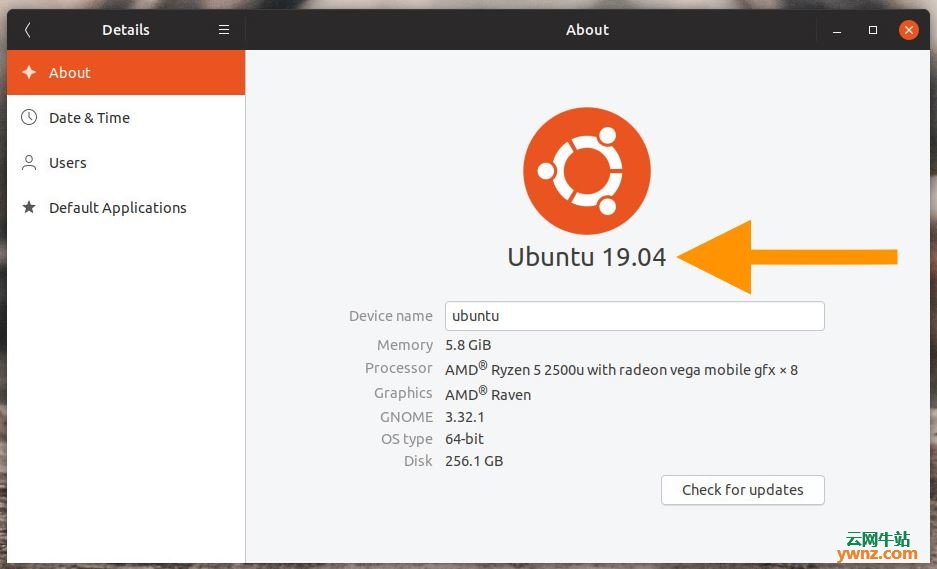Select the About sidebar item

(126, 73)
